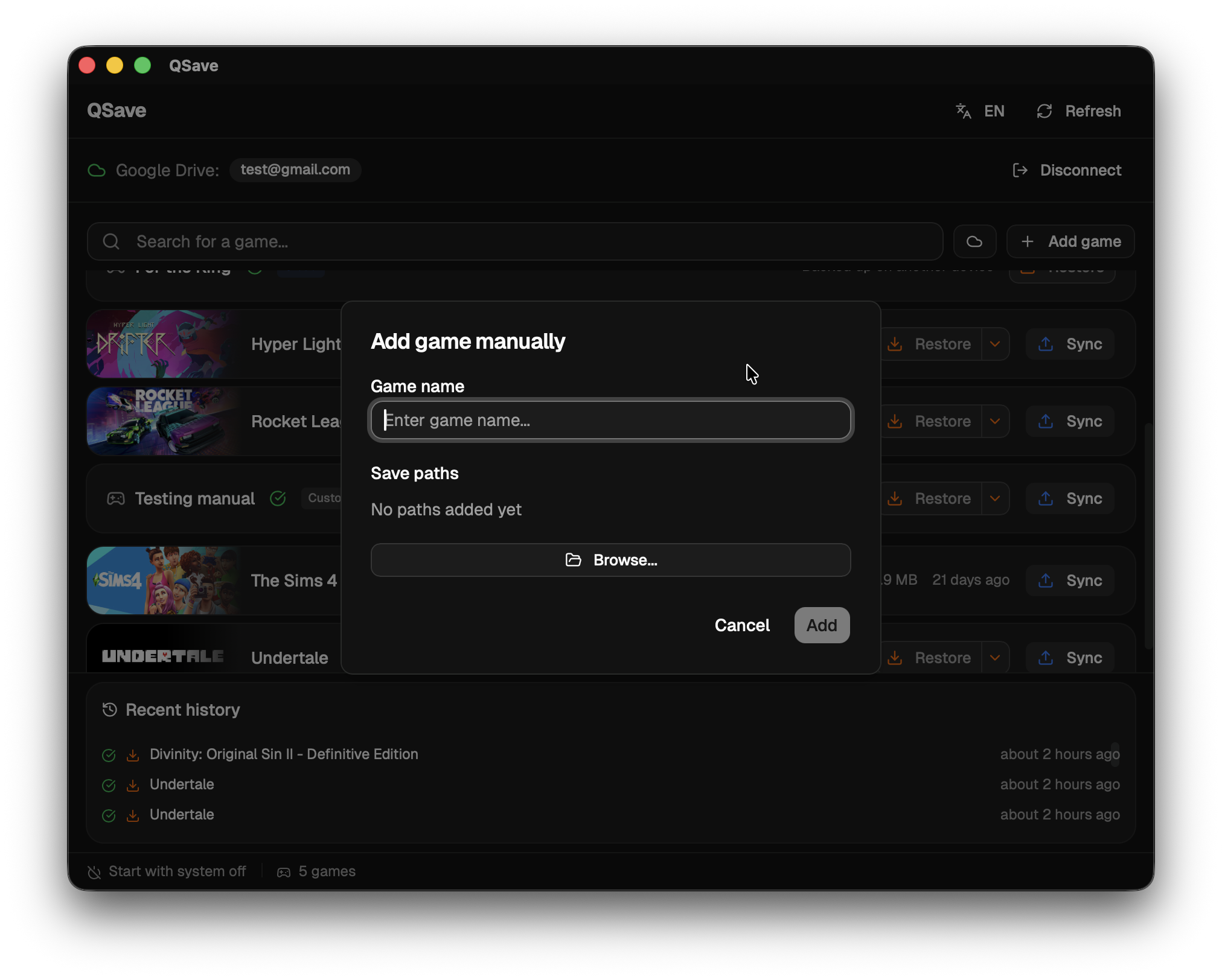Image resolution: width=1222 pixels, height=980 pixels.
Task: Click the search magnifier icon
Action: [x=111, y=241]
